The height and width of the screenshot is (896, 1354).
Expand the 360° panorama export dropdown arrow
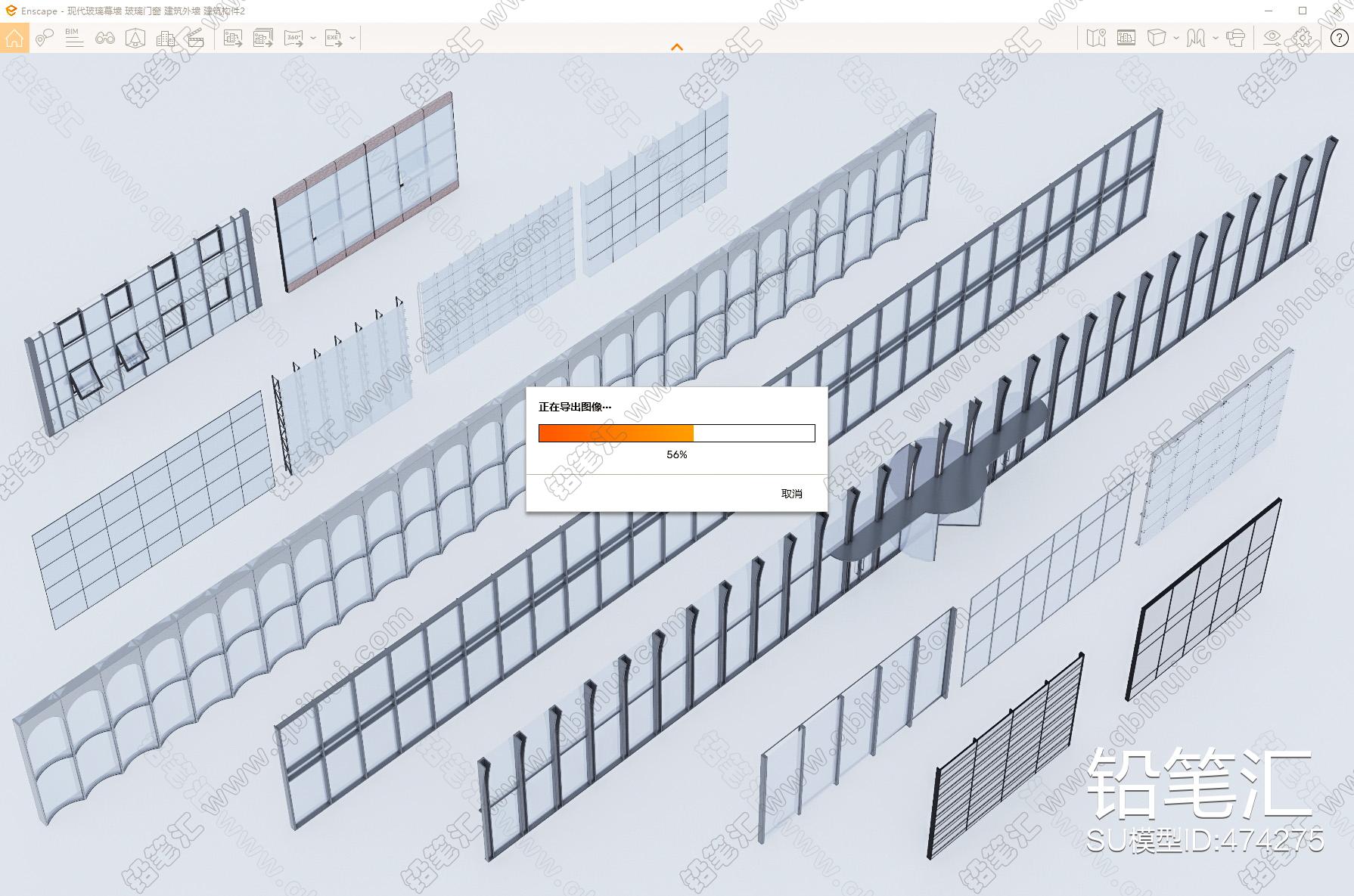[x=313, y=38]
